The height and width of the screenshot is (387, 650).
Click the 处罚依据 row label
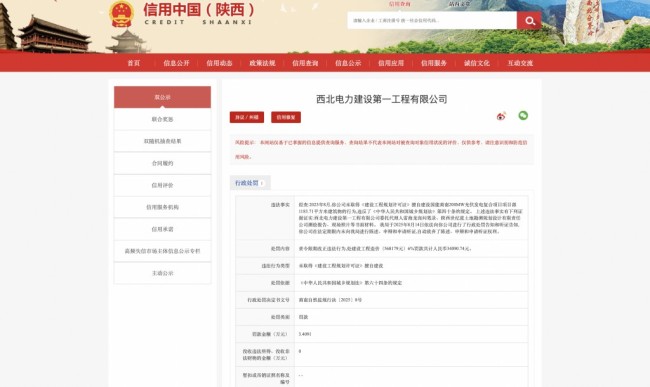point(281,283)
